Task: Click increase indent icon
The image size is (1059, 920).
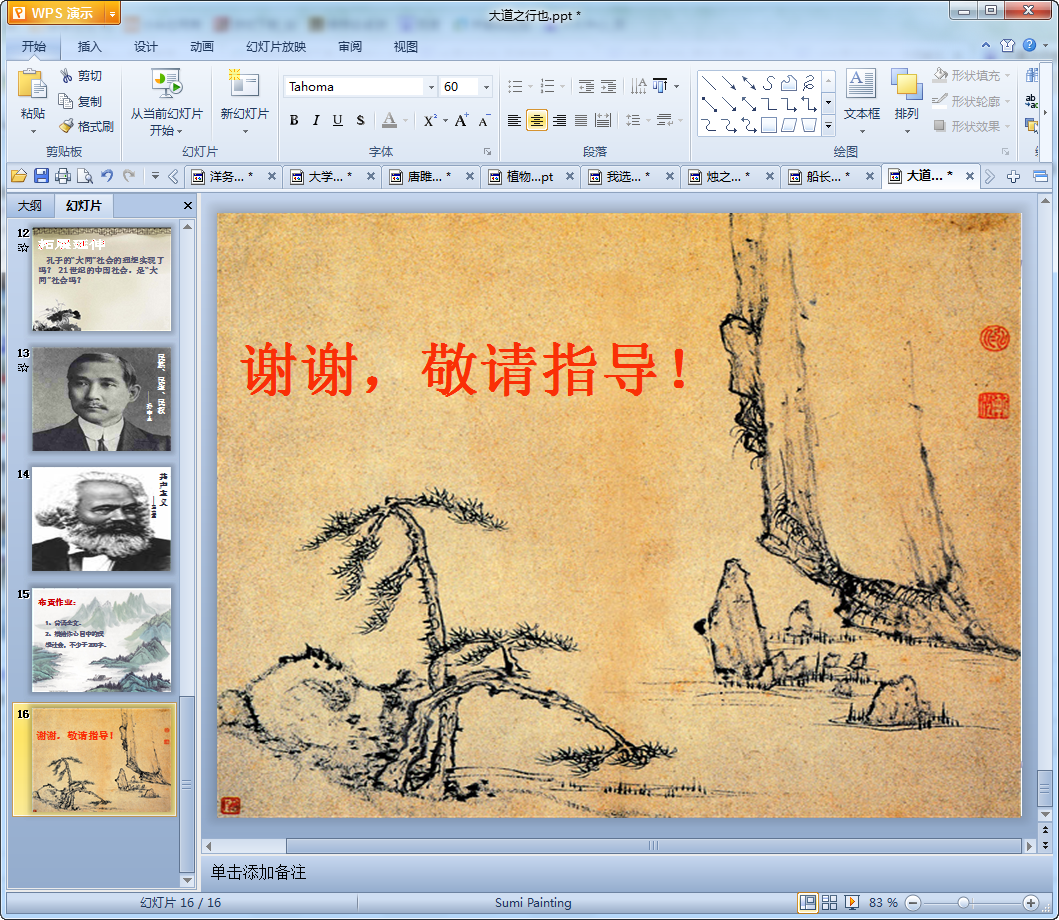Action: [x=609, y=86]
